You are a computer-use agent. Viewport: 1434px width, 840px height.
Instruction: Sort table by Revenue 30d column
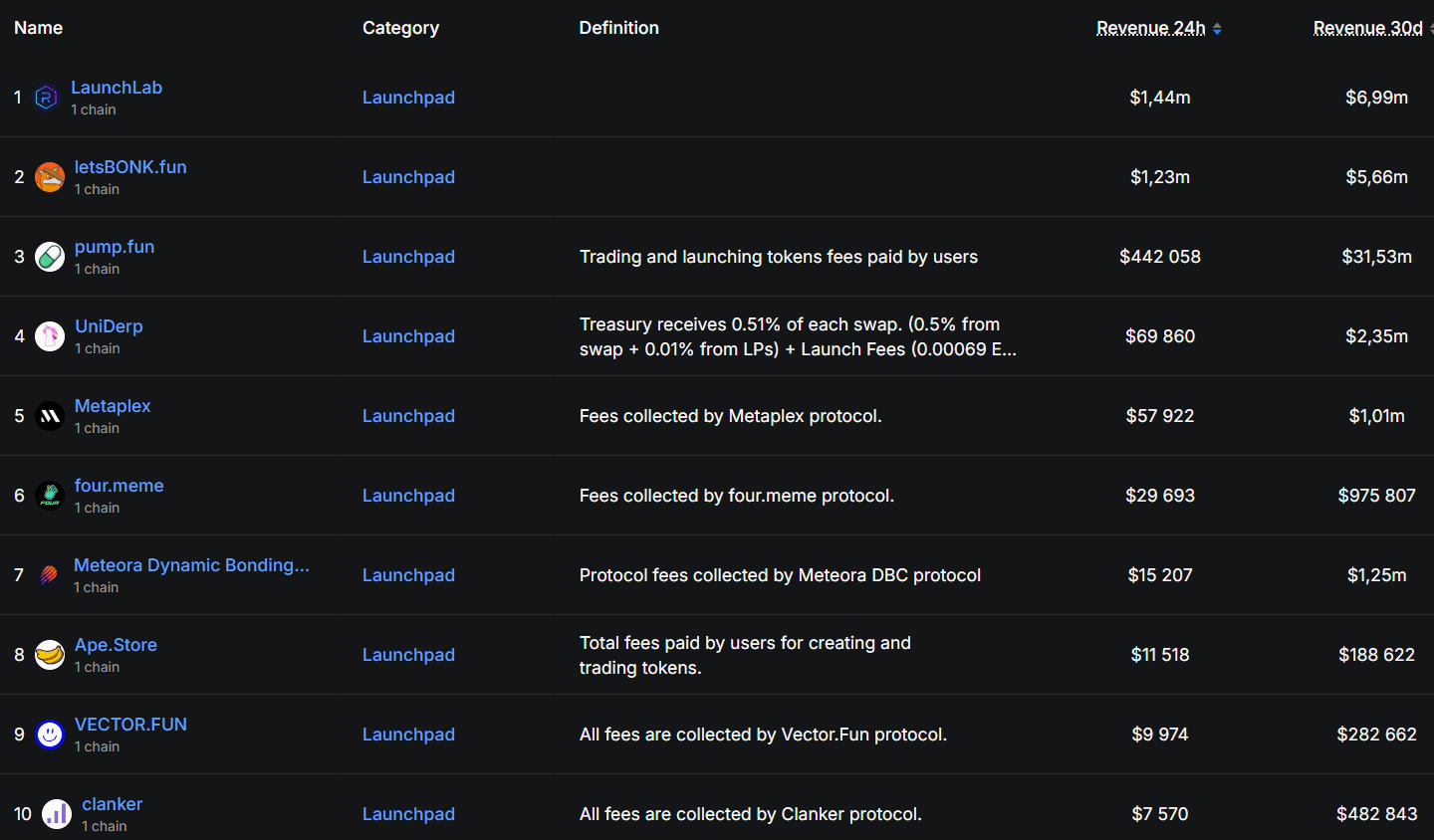point(1367,28)
